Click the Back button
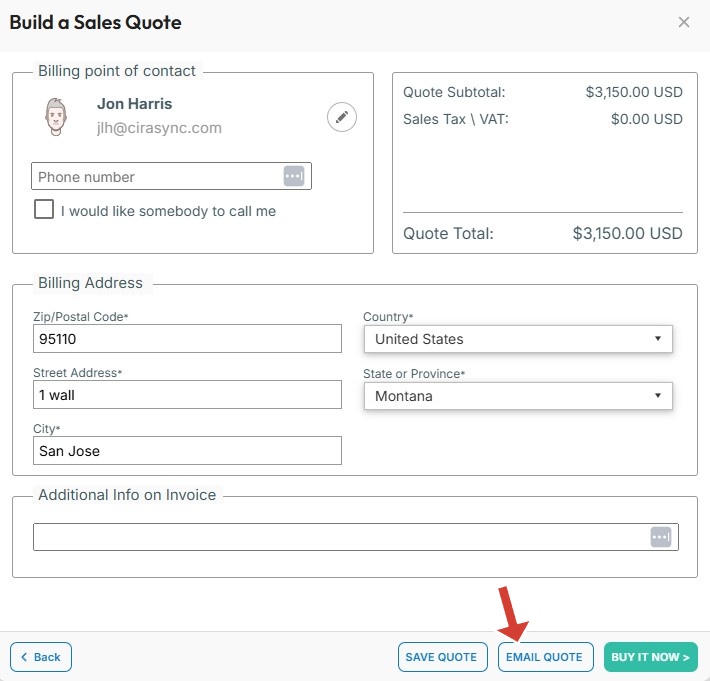The width and height of the screenshot is (710, 681). [41, 657]
